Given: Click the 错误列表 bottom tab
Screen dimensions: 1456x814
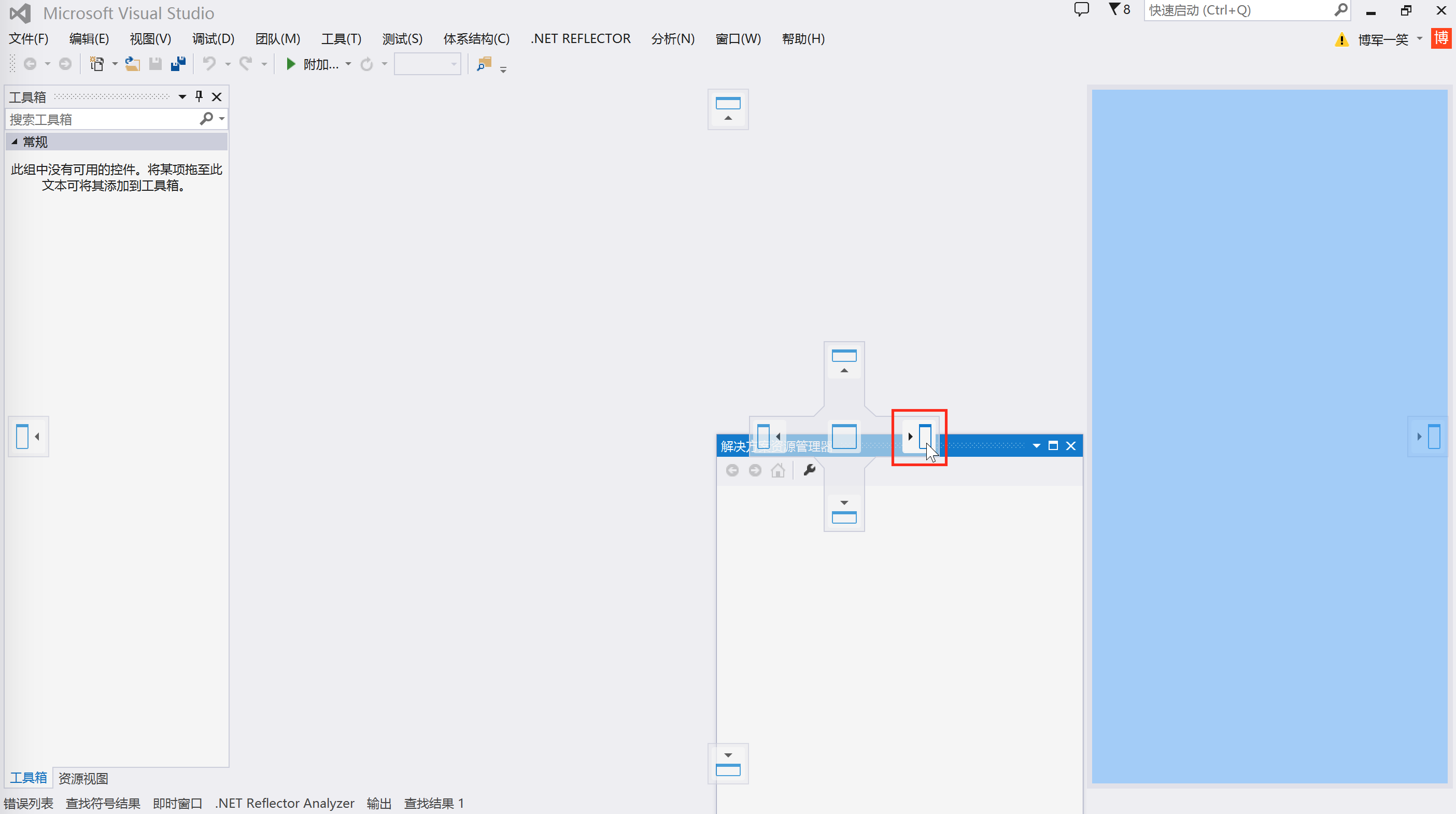Looking at the screenshot, I should click(29, 803).
